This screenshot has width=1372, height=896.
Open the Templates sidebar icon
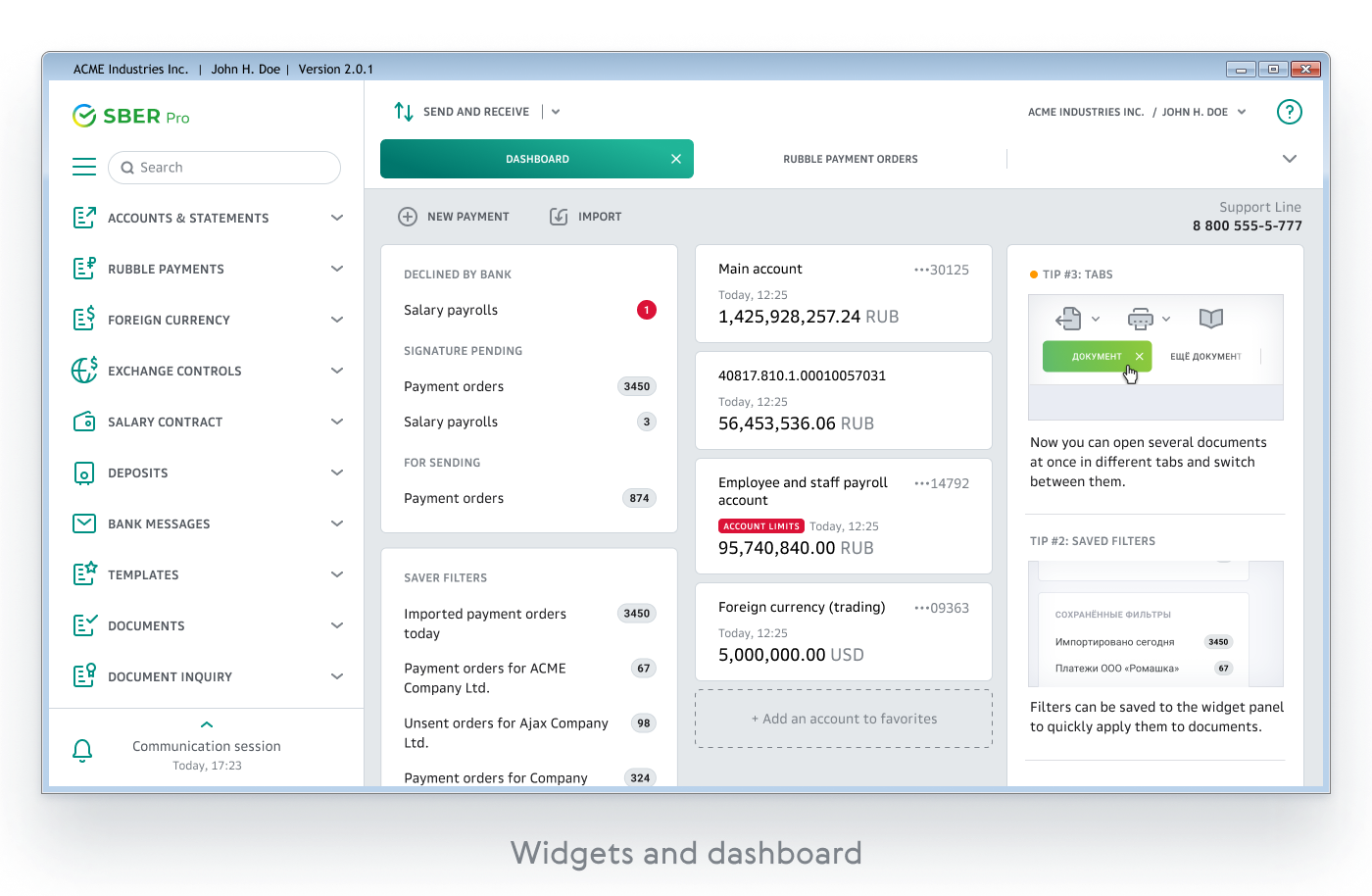[84, 574]
